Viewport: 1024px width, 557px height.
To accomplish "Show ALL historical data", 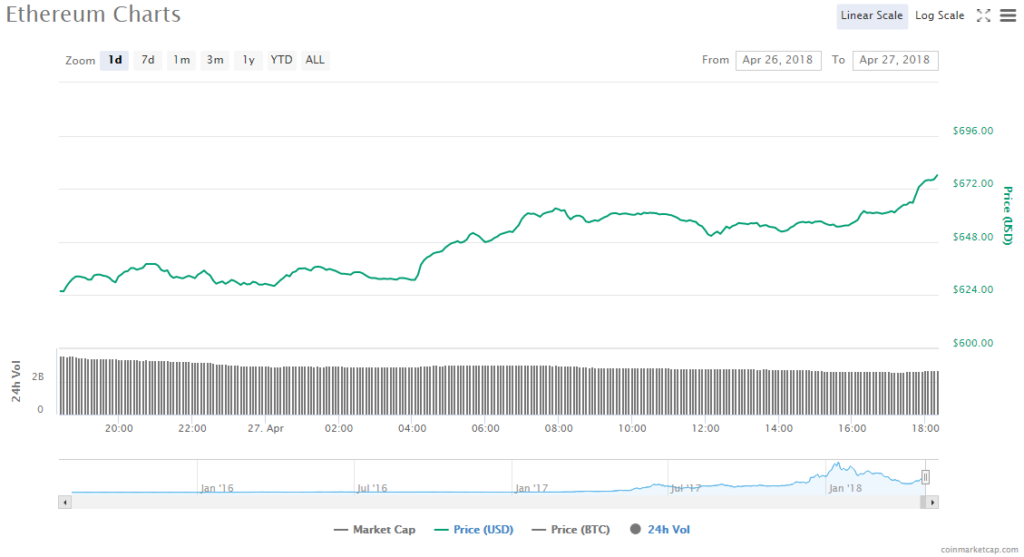I will coord(315,60).
